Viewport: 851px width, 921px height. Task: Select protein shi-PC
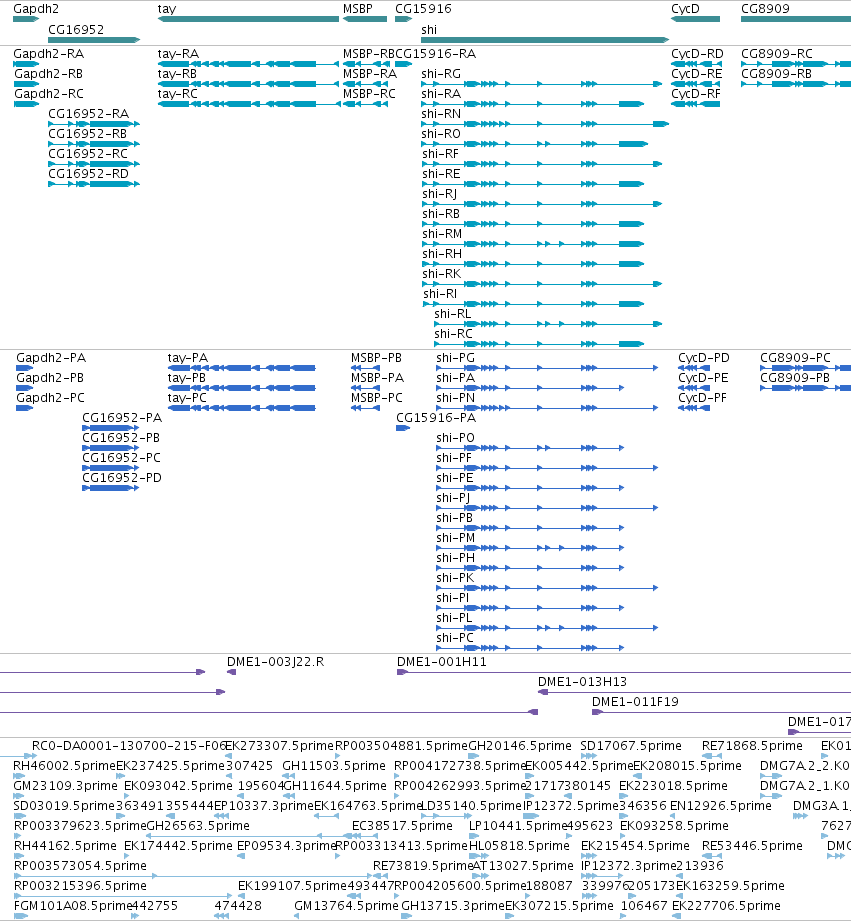(455, 637)
